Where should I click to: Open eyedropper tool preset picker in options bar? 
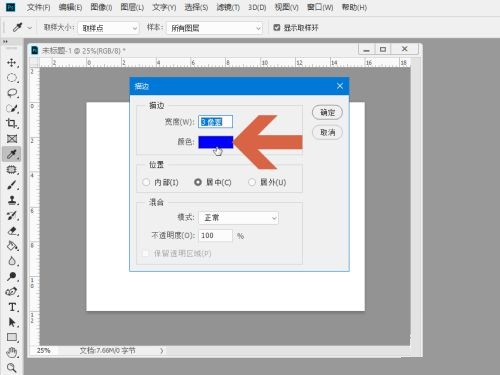(x=21, y=28)
